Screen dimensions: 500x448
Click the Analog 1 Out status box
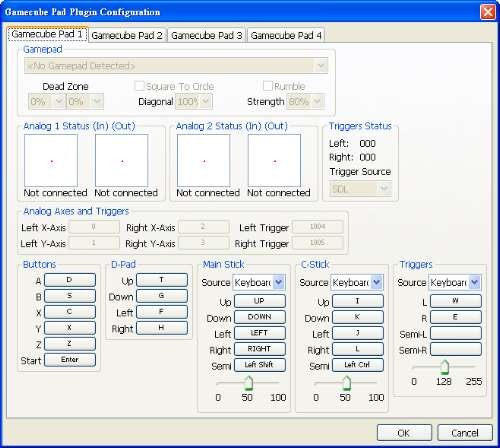click(x=122, y=160)
